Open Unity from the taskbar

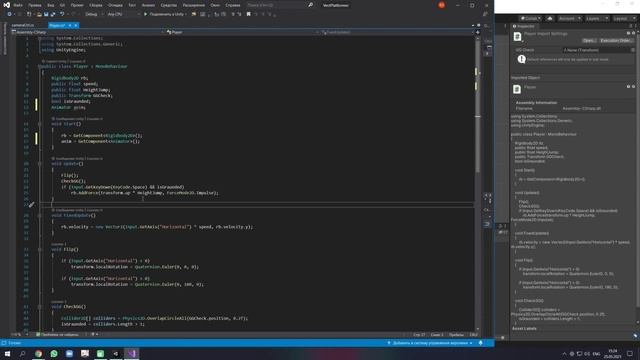tap(116, 353)
